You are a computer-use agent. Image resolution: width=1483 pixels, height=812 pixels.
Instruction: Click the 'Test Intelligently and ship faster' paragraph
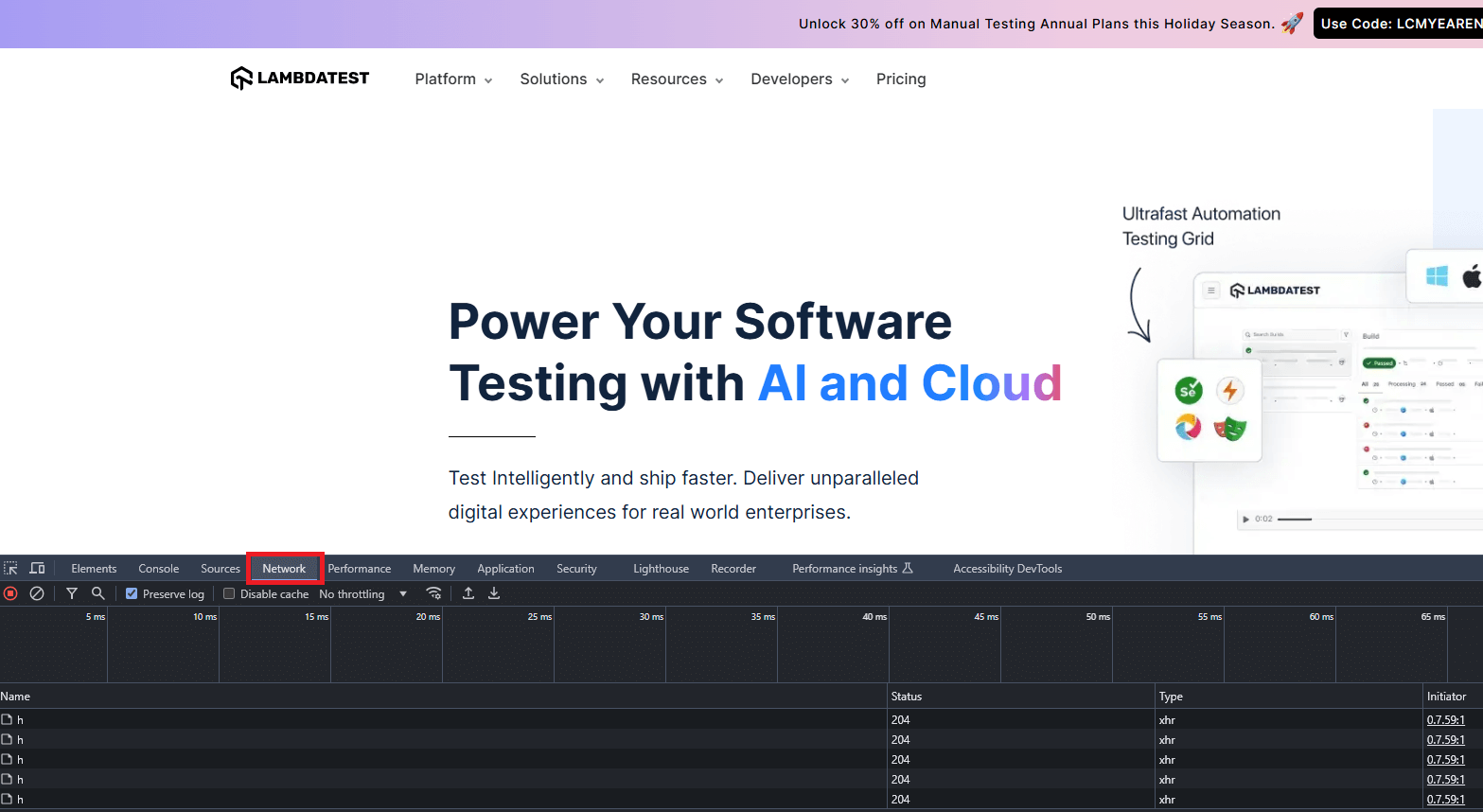pos(683,495)
